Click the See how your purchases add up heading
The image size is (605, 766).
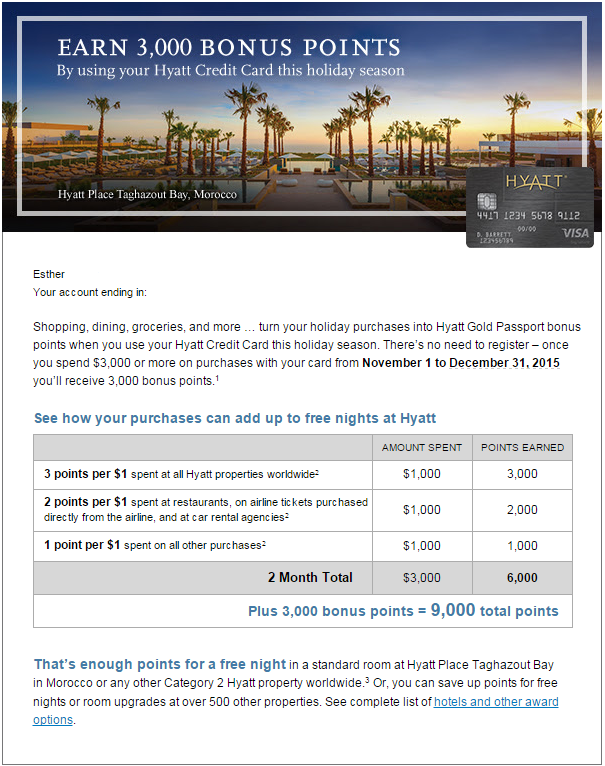pos(235,417)
